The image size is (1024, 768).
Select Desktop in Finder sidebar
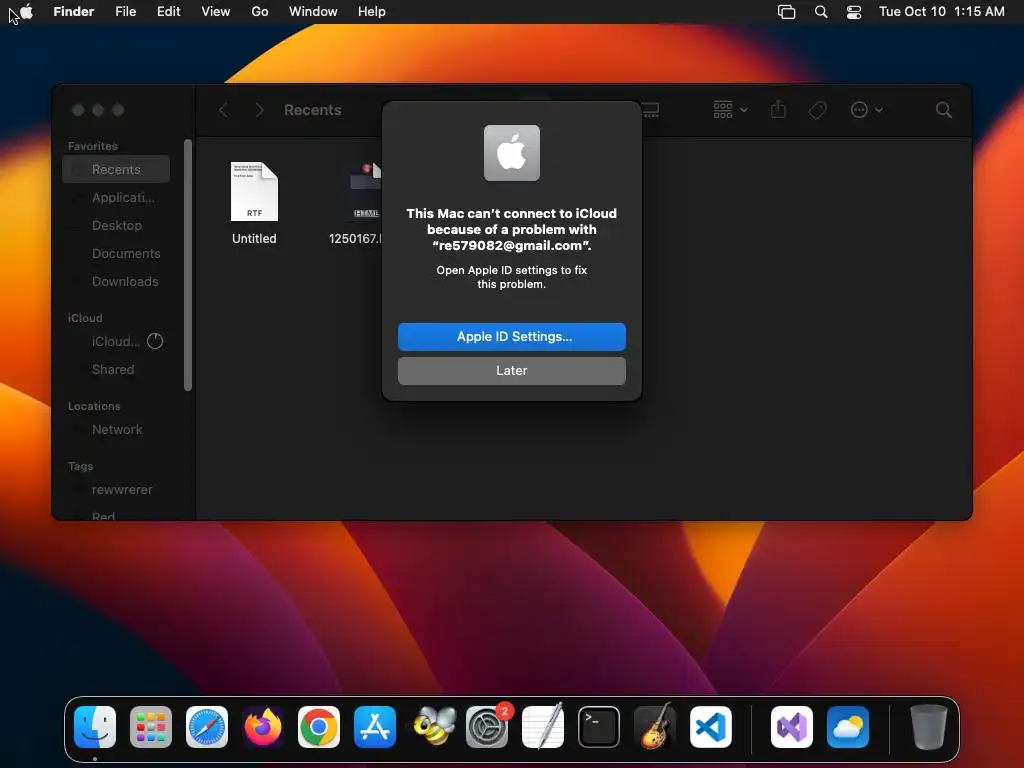point(116,225)
